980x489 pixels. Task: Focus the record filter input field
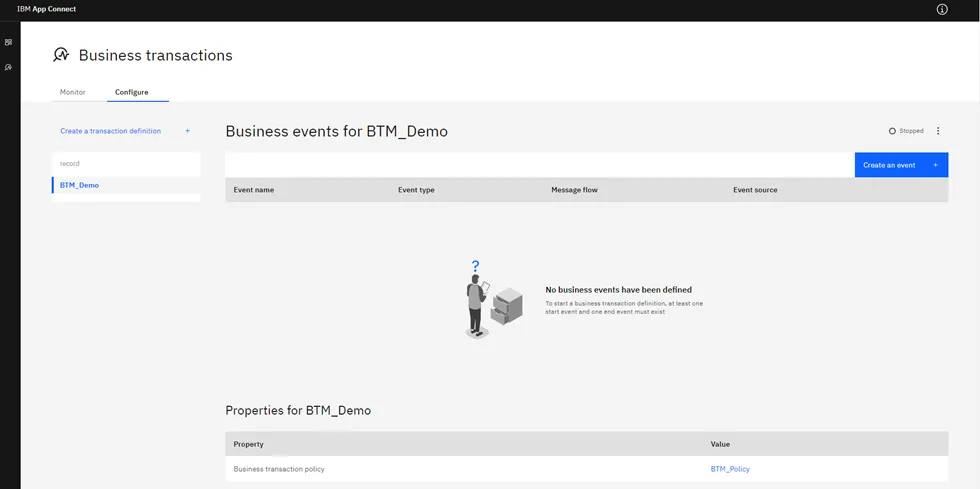pyautogui.click(x=126, y=164)
